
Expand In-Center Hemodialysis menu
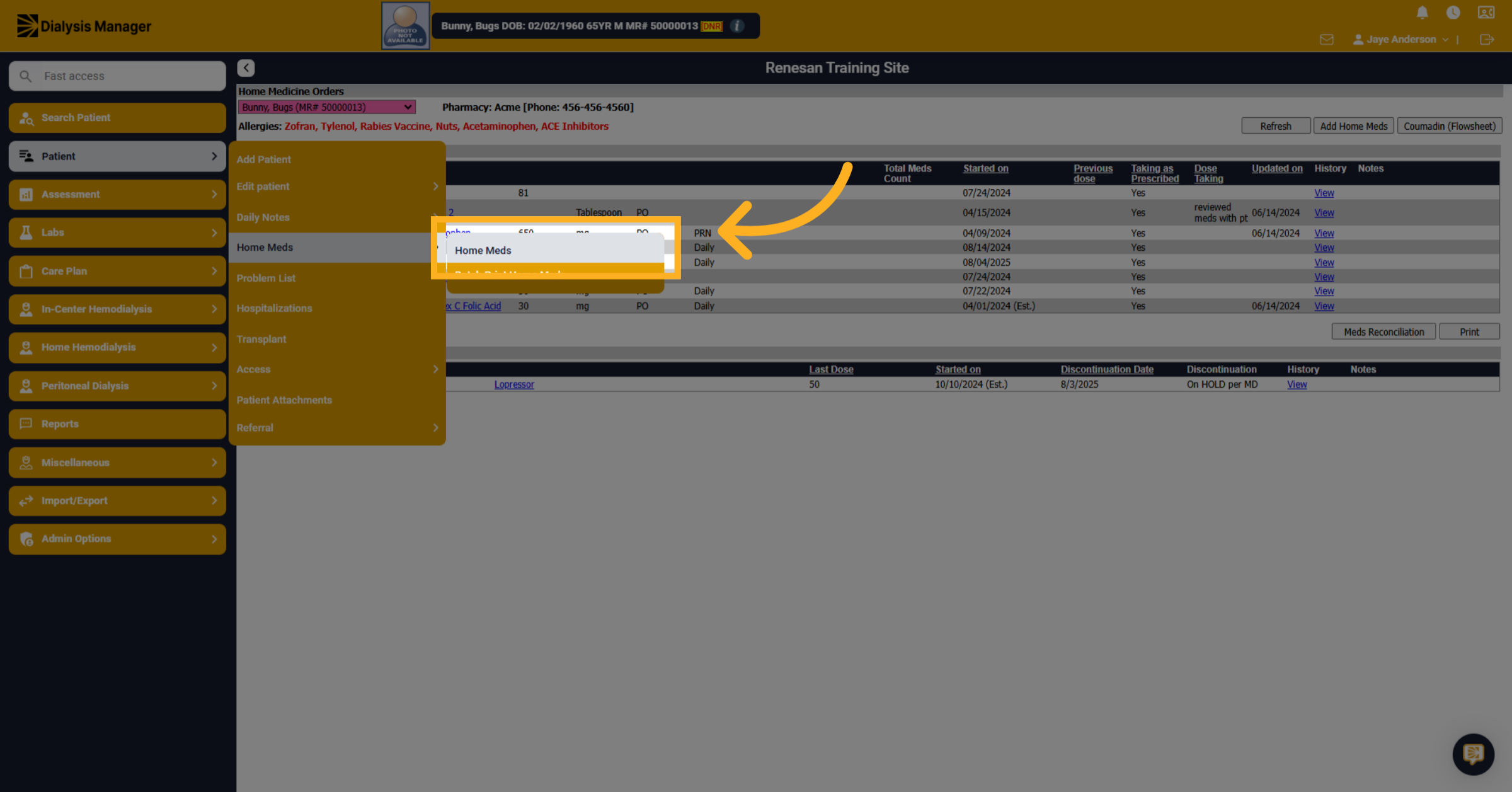tap(117, 309)
